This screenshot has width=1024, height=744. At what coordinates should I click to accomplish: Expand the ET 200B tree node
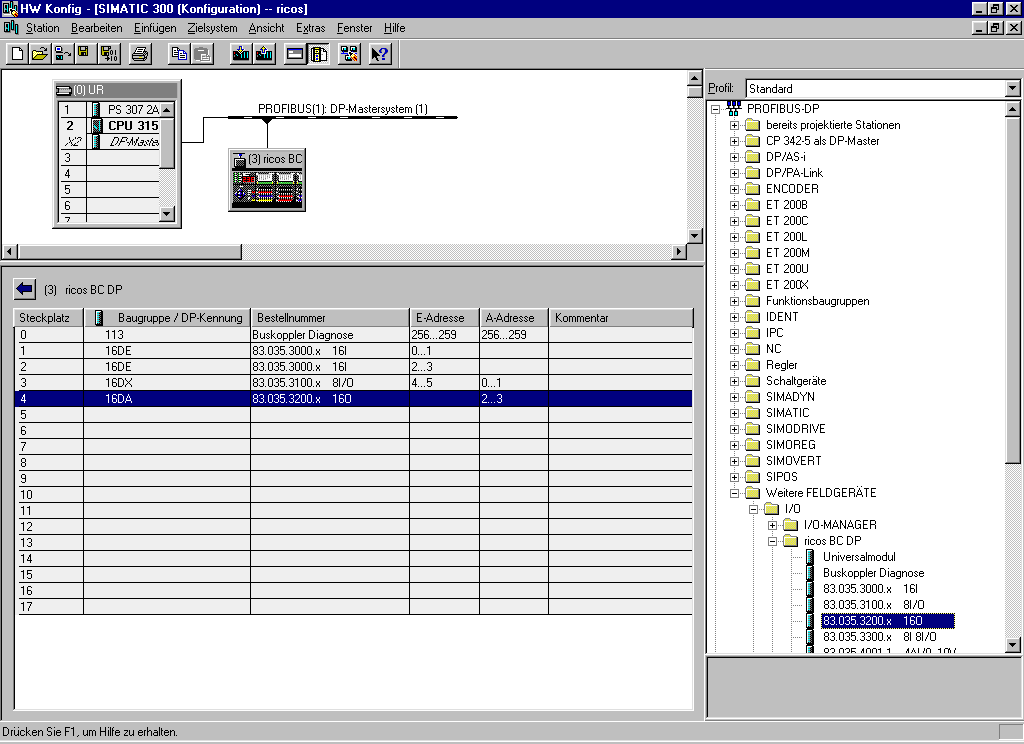tap(734, 205)
